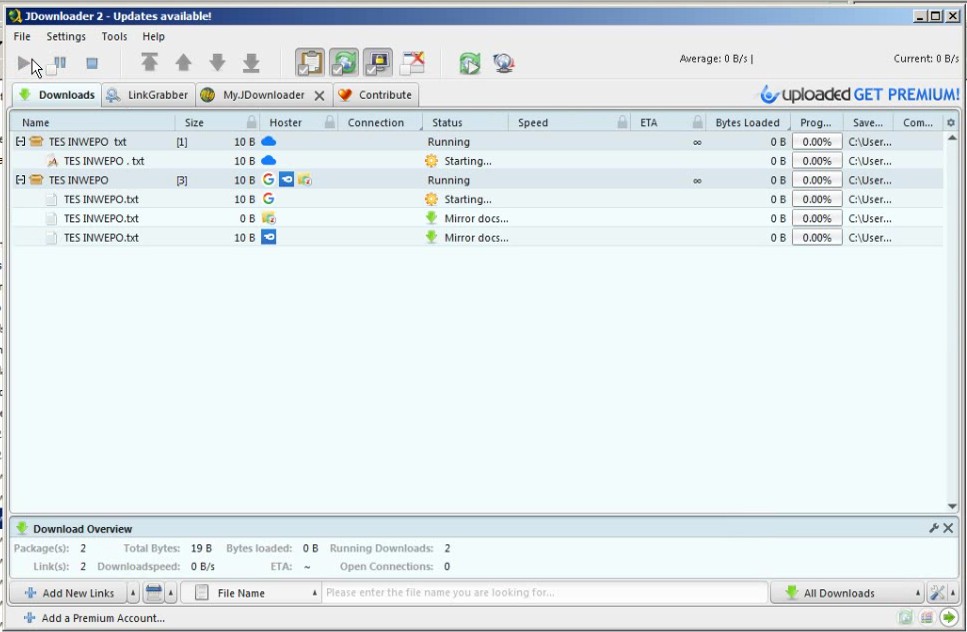
Task: Click the update globe icon in toolbar
Action: 504,63
